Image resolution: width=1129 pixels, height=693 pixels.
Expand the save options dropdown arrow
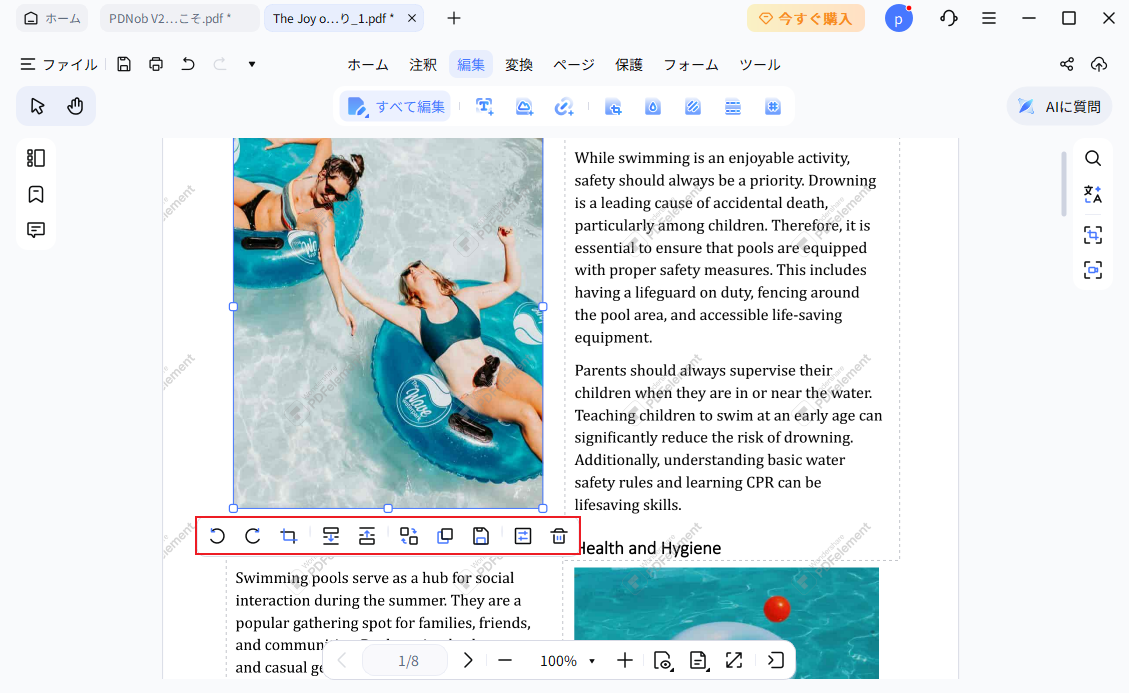pos(251,63)
